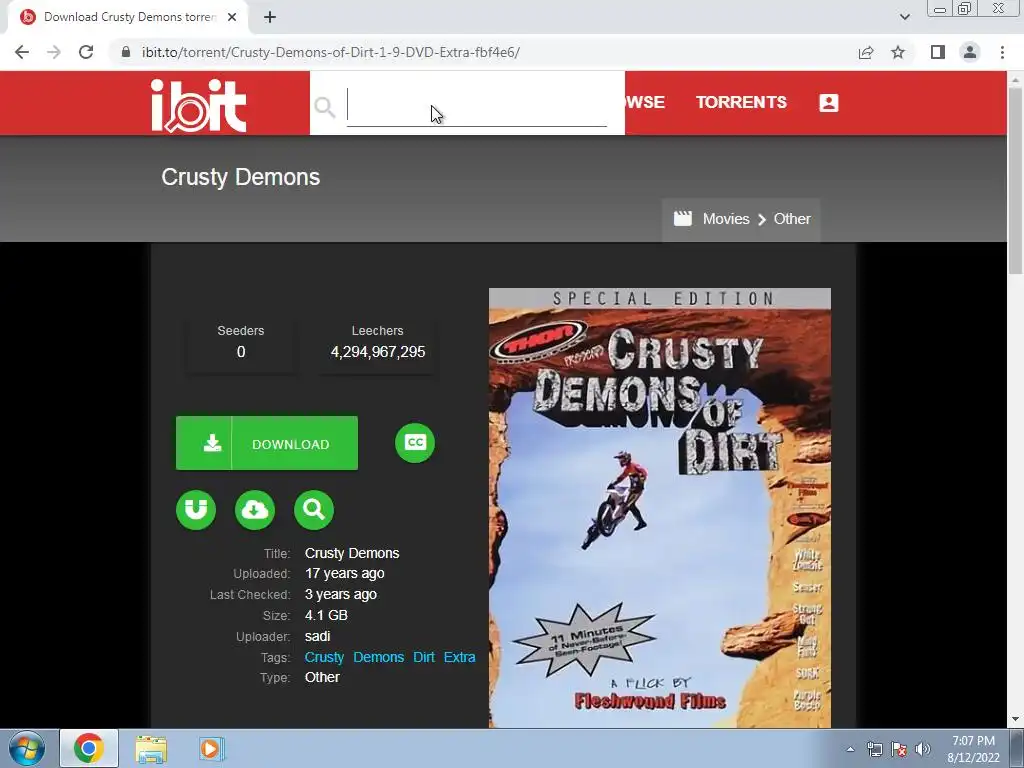Click the Seeders count box

[x=241, y=342]
